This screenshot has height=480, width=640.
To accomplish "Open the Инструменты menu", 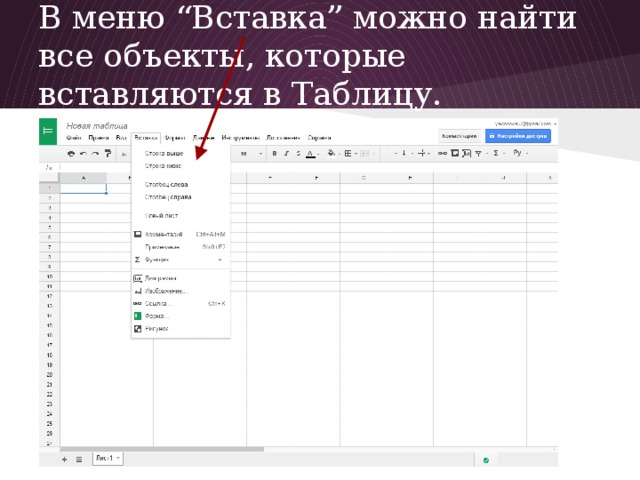I will tap(240, 138).
